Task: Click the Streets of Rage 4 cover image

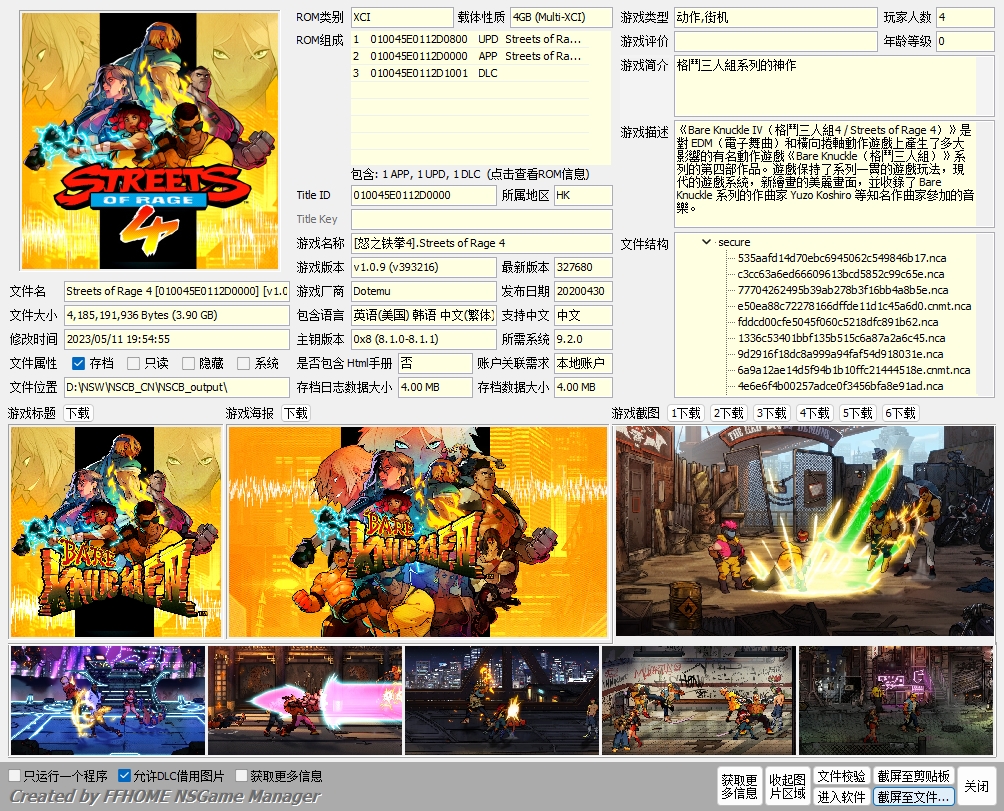Action: [x=150, y=141]
